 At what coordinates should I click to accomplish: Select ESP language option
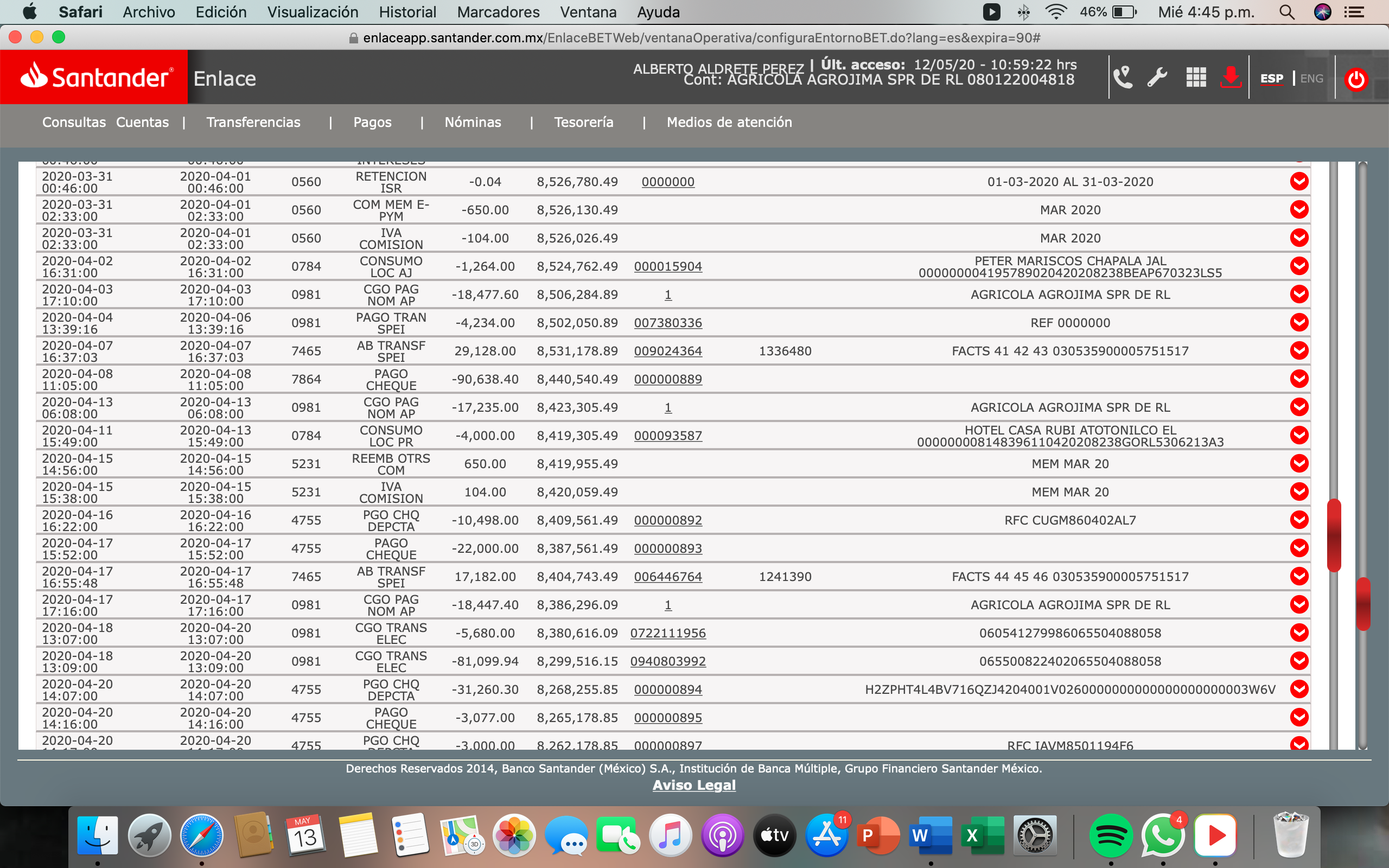click(1271, 79)
